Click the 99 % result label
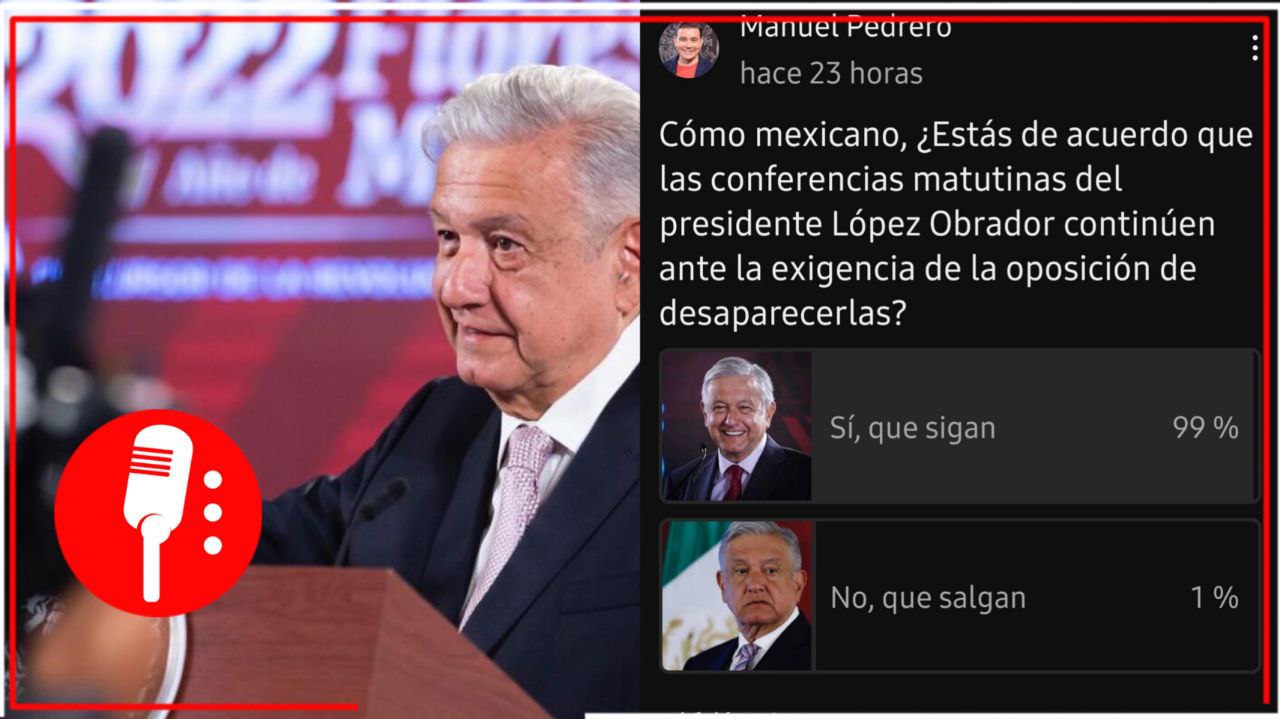This screenshot has height=719, width=1280. click(1205, 428)
